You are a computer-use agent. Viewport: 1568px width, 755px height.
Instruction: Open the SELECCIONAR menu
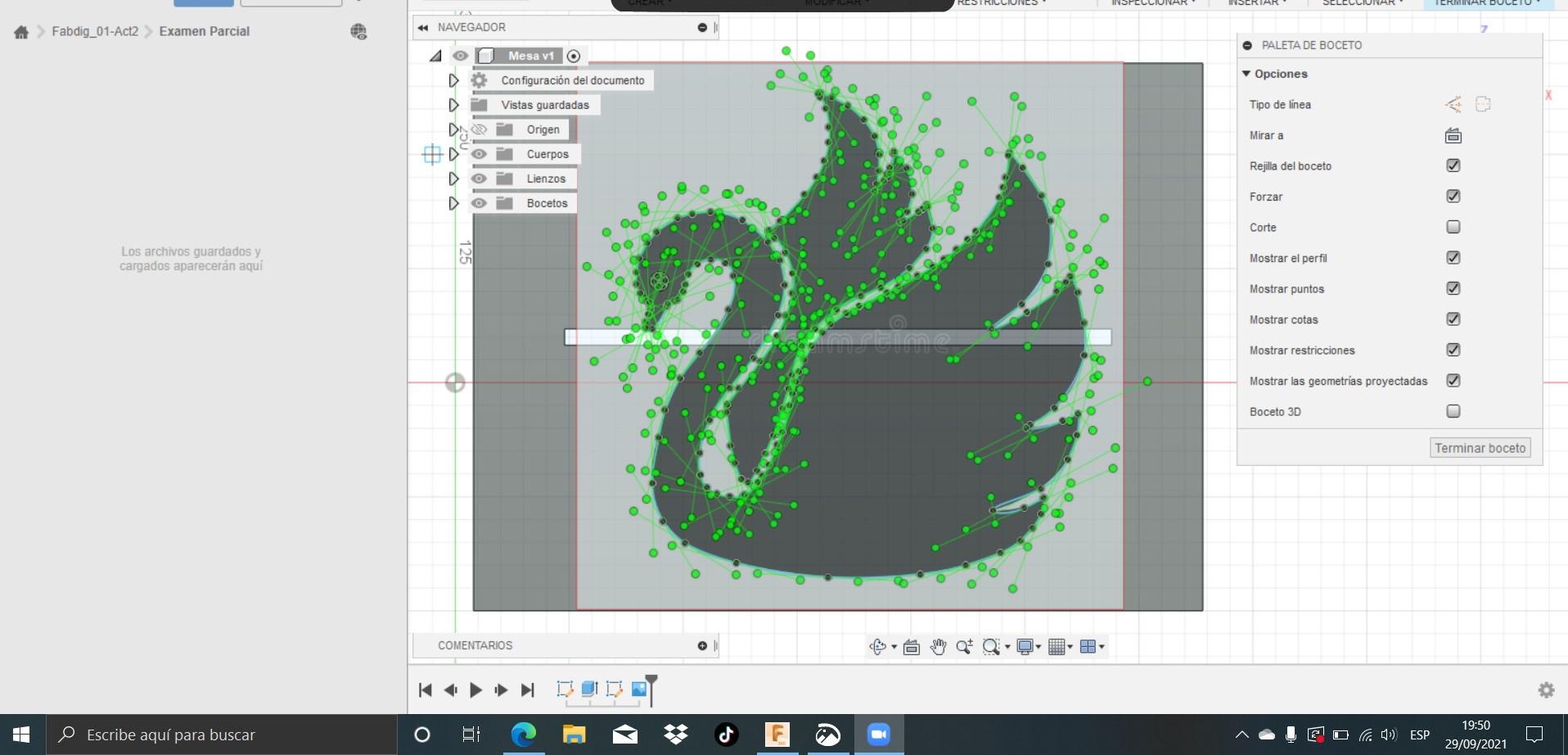(x=1363, y=3)
